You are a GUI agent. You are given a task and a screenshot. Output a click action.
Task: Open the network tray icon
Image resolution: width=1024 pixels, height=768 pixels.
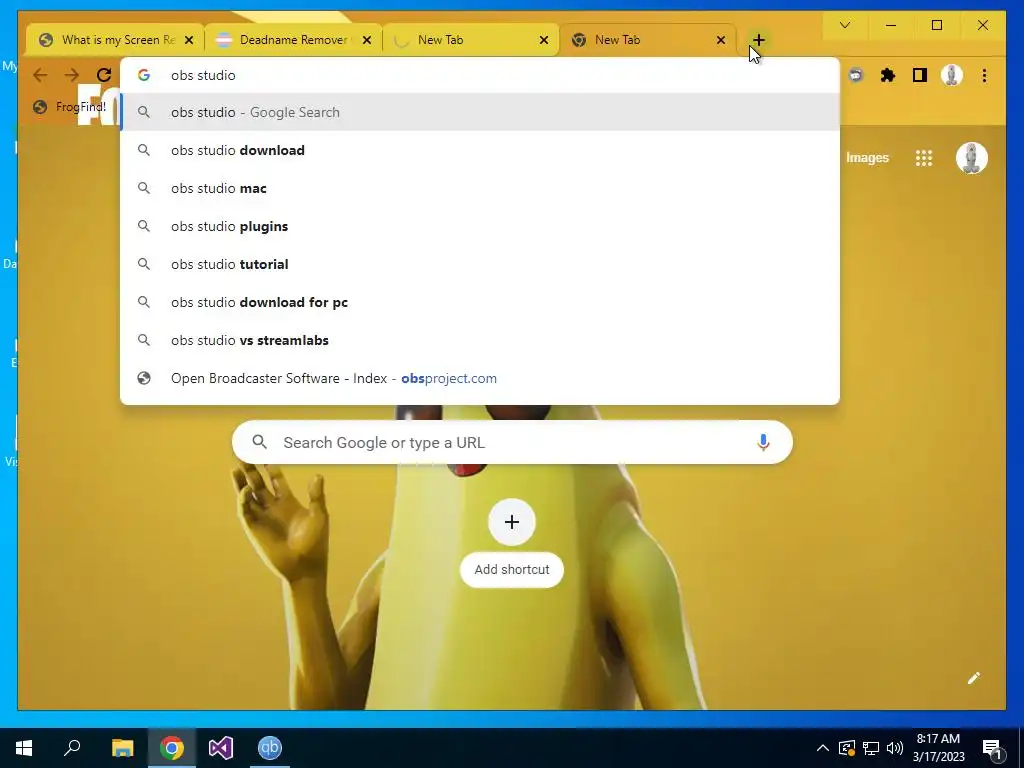[x=871, y=748]
